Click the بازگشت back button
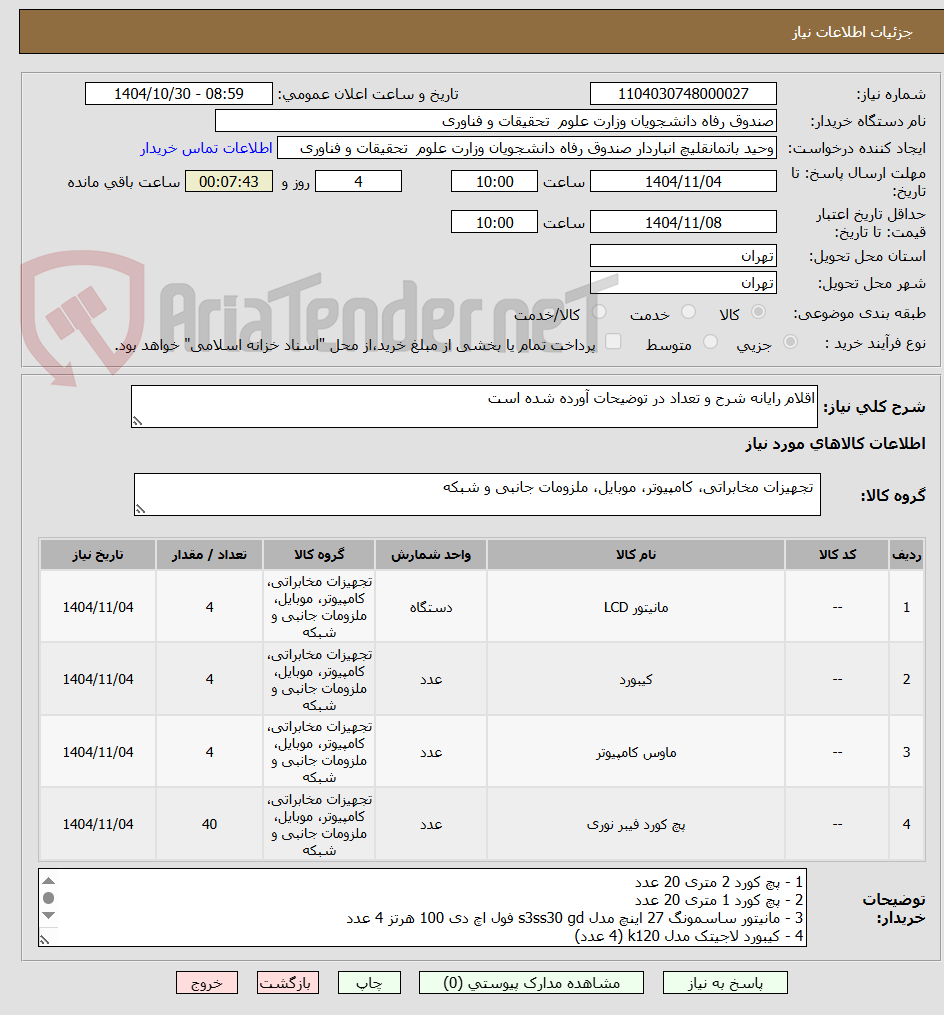944x1015 pixels. [x=287, y=983]
